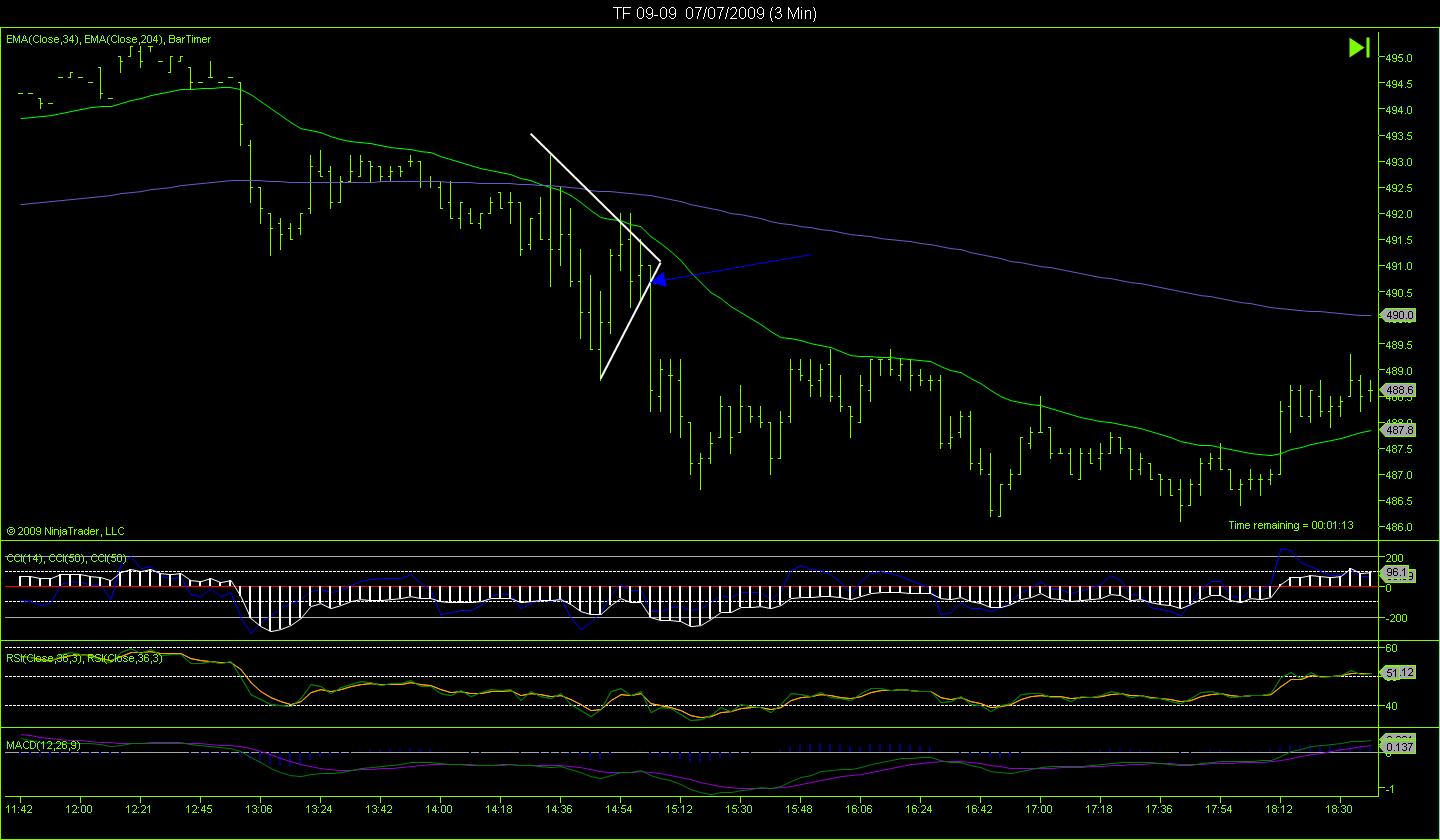Click the 487.0 price axis label

pyautogui.click(x=1399, y=475)
